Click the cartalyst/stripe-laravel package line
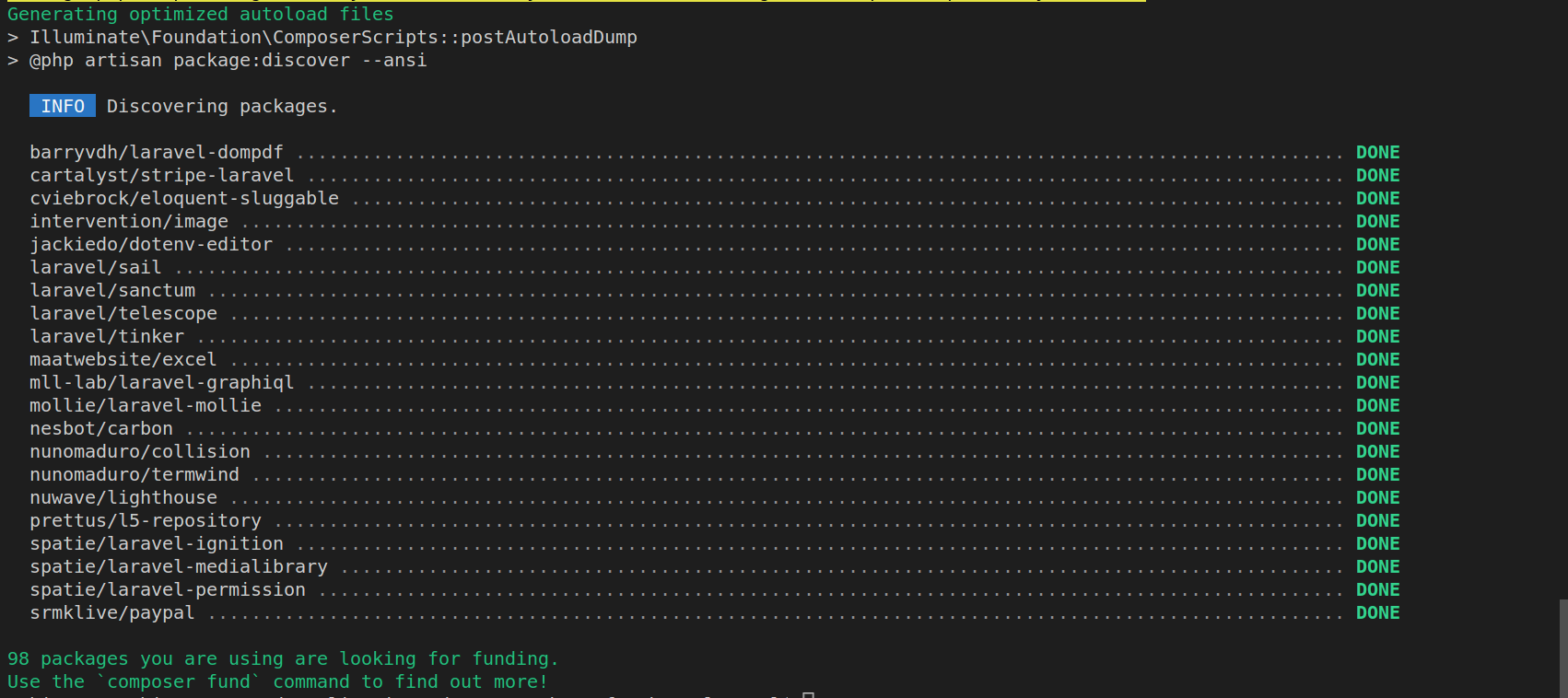 (161, 176)
